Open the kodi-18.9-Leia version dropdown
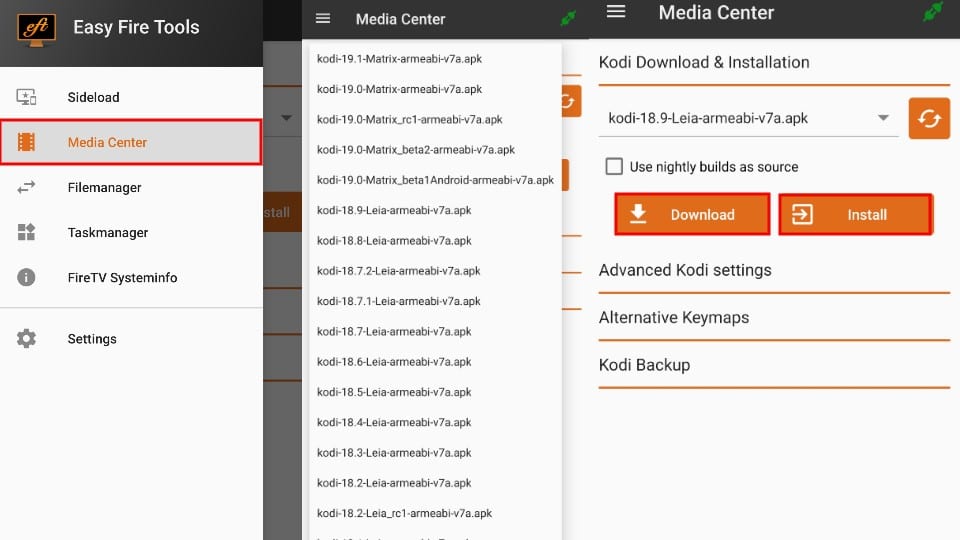This screenshot has height=540, width=960. (x=748, y=118)
